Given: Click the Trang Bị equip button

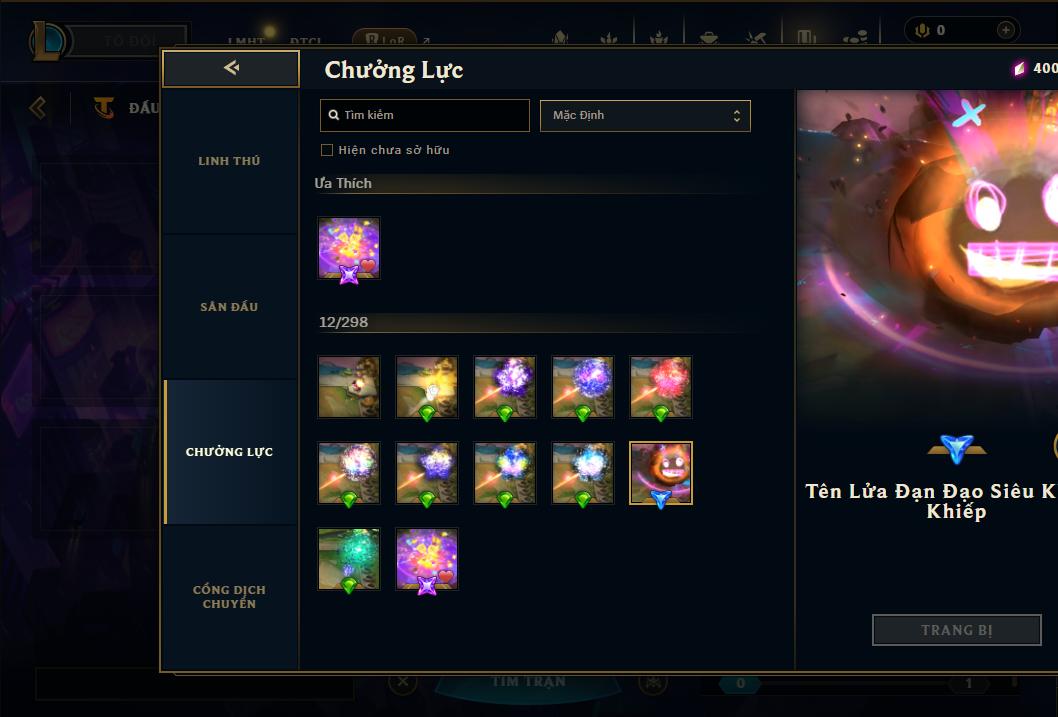Looking at the screenshot, I should pyautogui.click(x=957, y=630).
